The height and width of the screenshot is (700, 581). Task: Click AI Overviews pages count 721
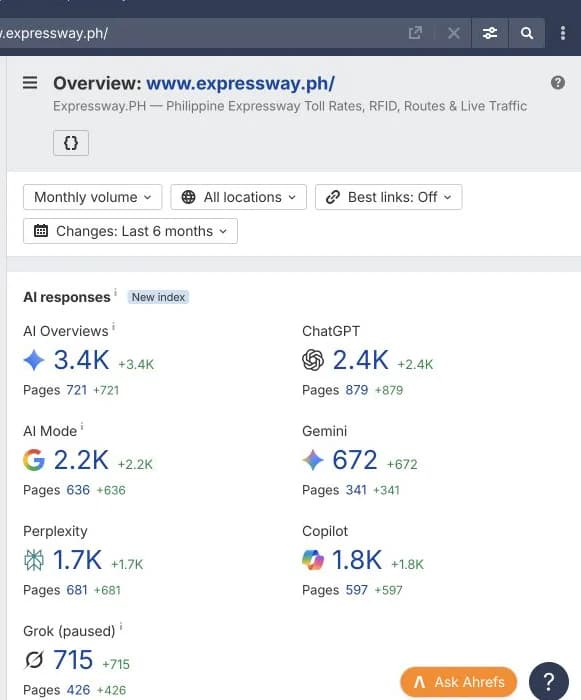click(77, 390)
